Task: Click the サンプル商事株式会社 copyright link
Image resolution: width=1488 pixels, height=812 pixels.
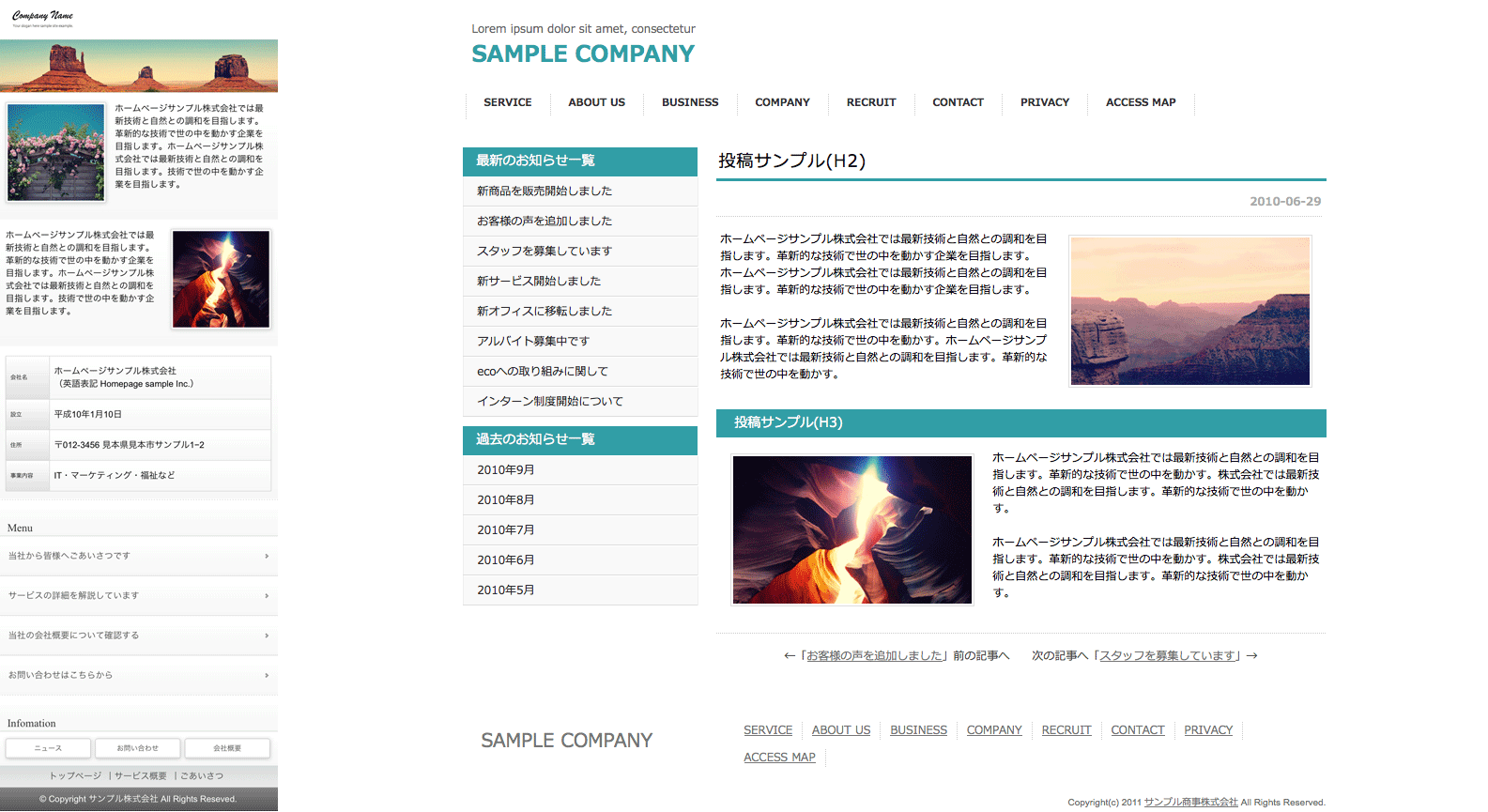Action: pos(1190,803)
